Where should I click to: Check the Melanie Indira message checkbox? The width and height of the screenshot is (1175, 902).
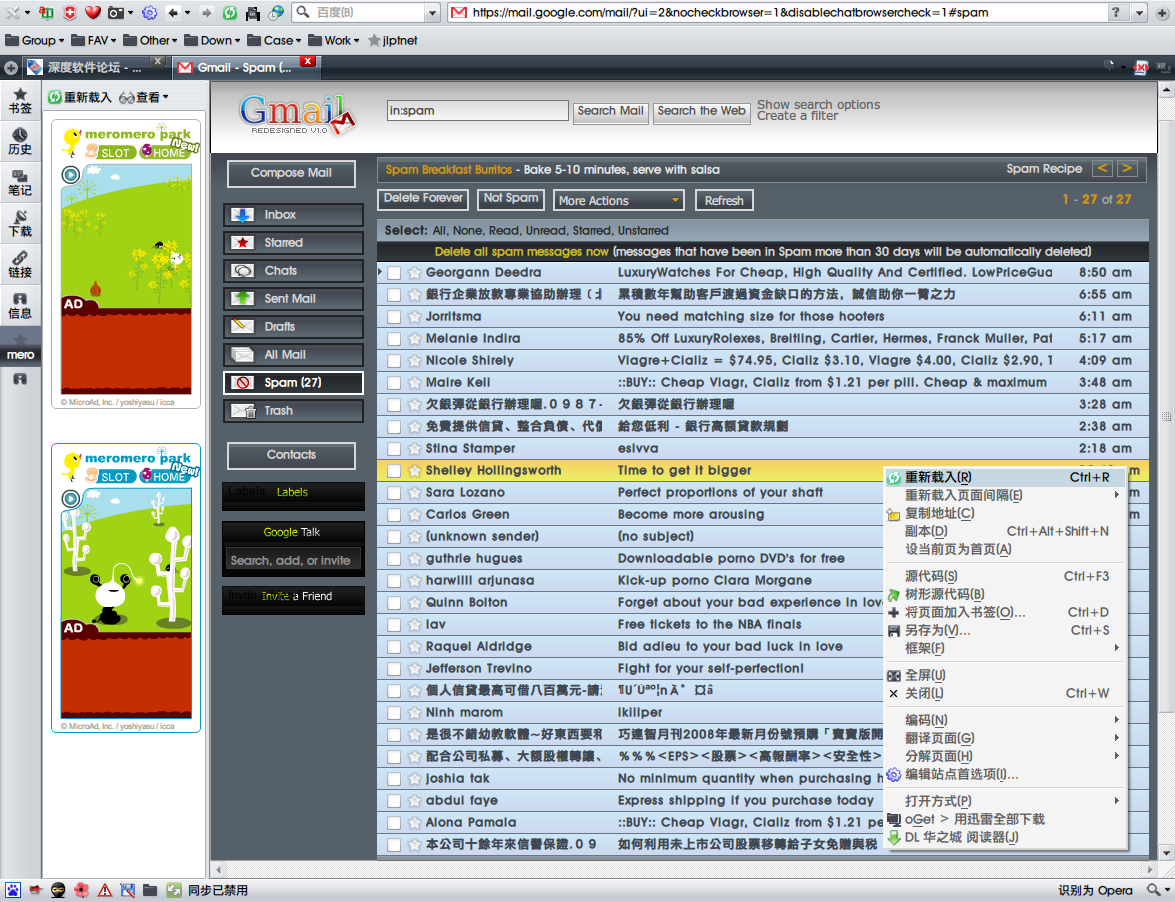click(393, 339)
